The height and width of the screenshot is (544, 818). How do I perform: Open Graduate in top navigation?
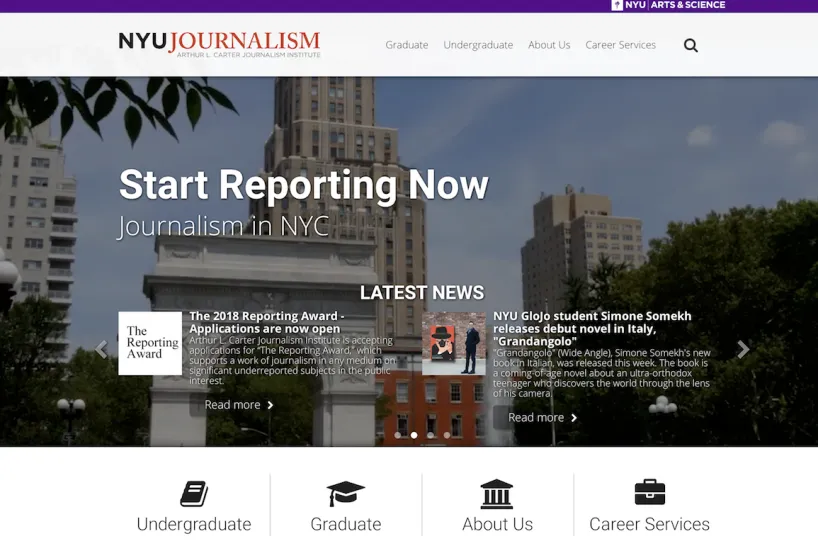pyautogui.click(x=407, y=45)
